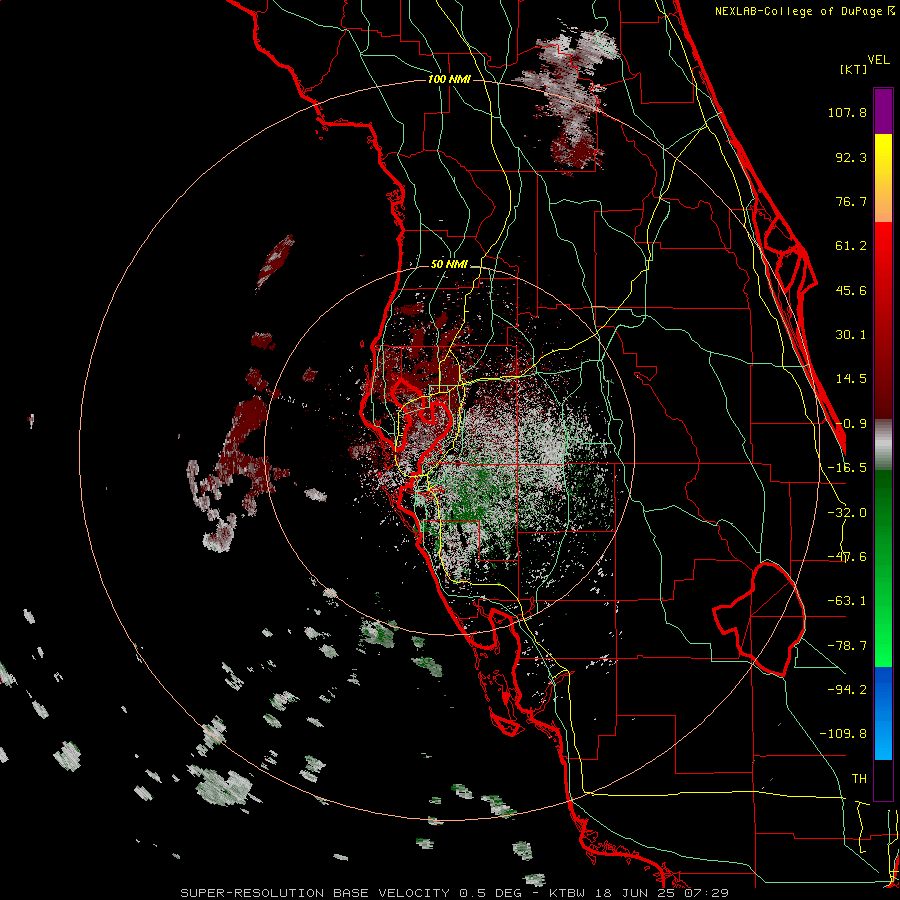Click the Lake Okeechobee outline on the map
Image resolution: width=900 pixels, height=900 pixels.
point(759,620)
